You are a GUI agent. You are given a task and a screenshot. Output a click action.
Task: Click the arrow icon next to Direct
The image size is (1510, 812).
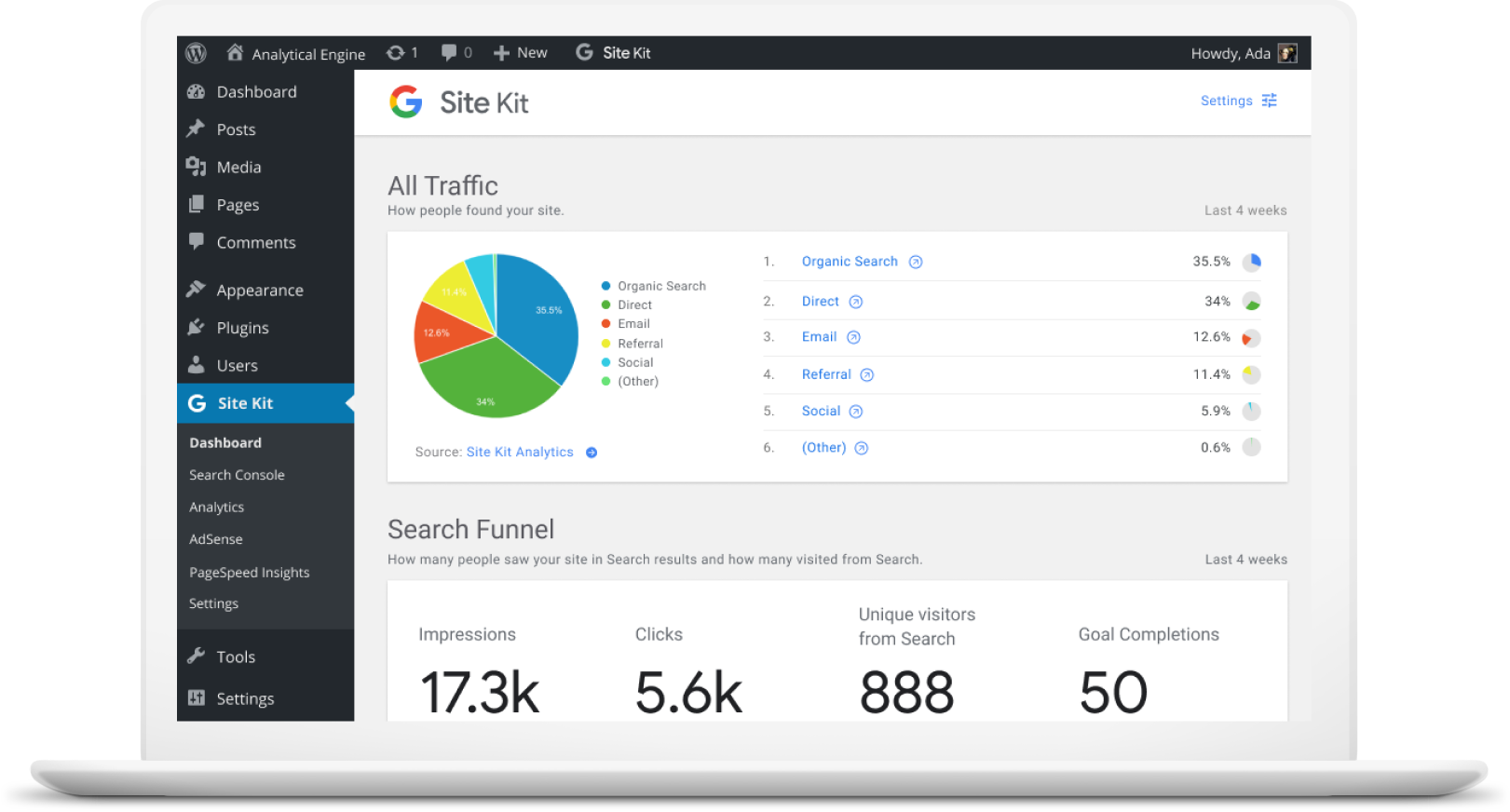tap(856, 302)
